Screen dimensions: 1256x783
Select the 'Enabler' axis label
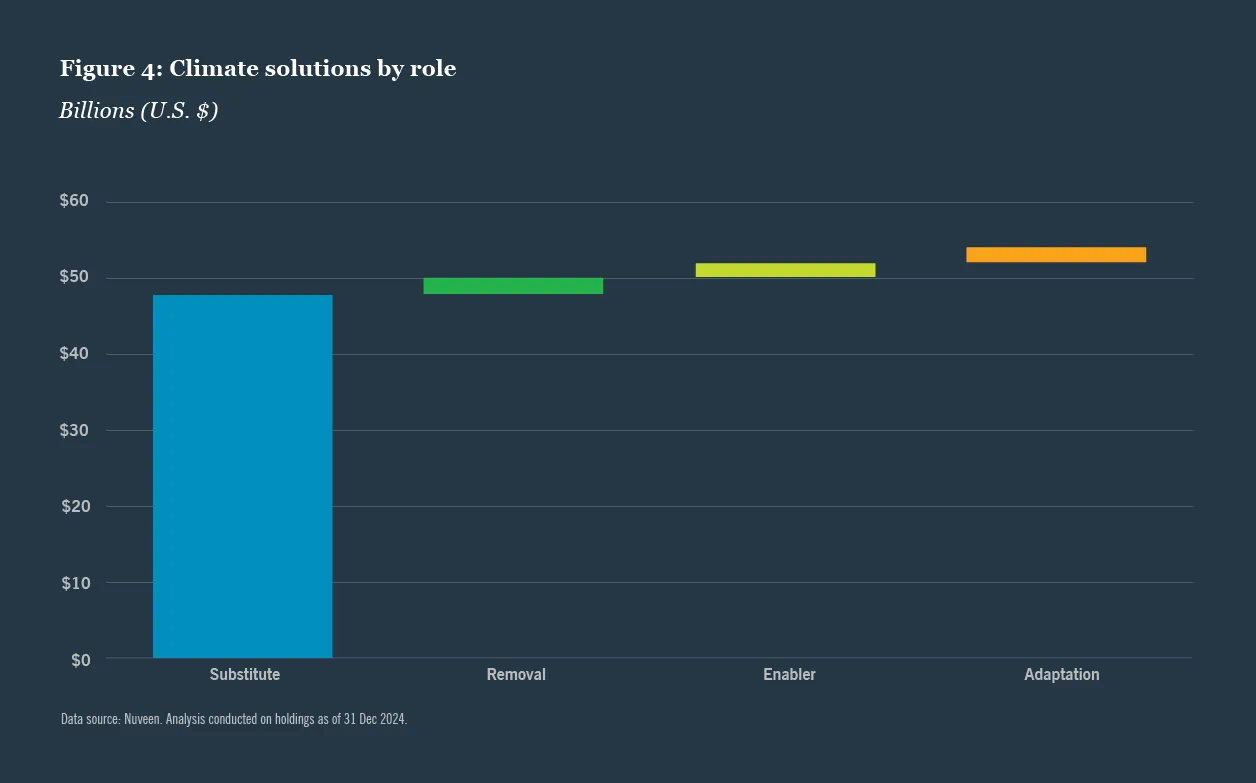pyautogui.click(x=789, y=675)
